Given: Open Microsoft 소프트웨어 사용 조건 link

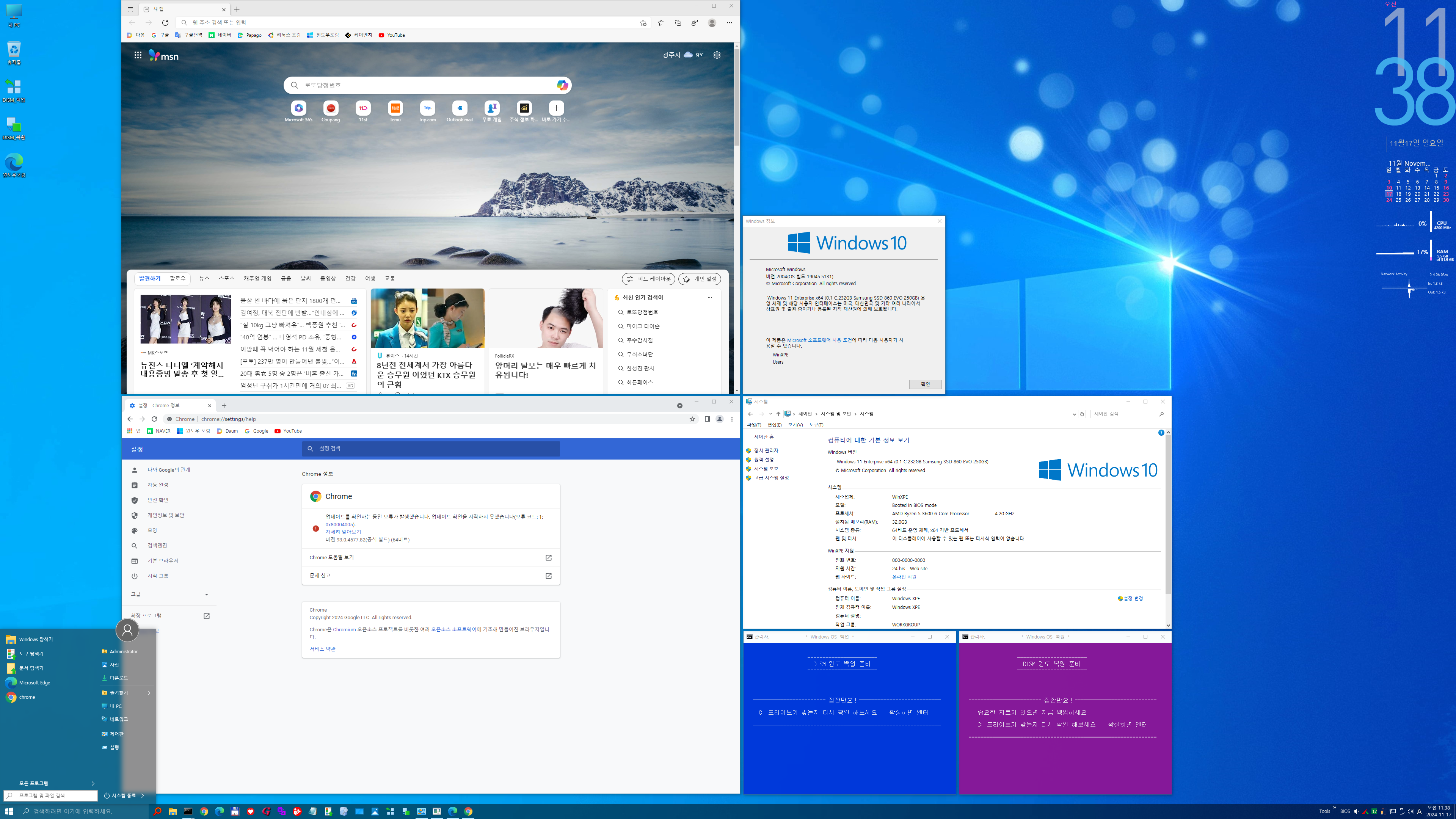Looking at the screenshot, I should click(x=819, y=340).
